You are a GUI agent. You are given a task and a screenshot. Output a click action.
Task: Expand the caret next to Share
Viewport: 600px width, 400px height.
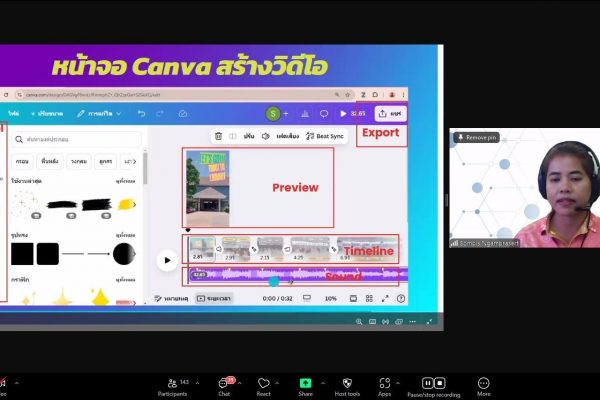coord(323,383)
